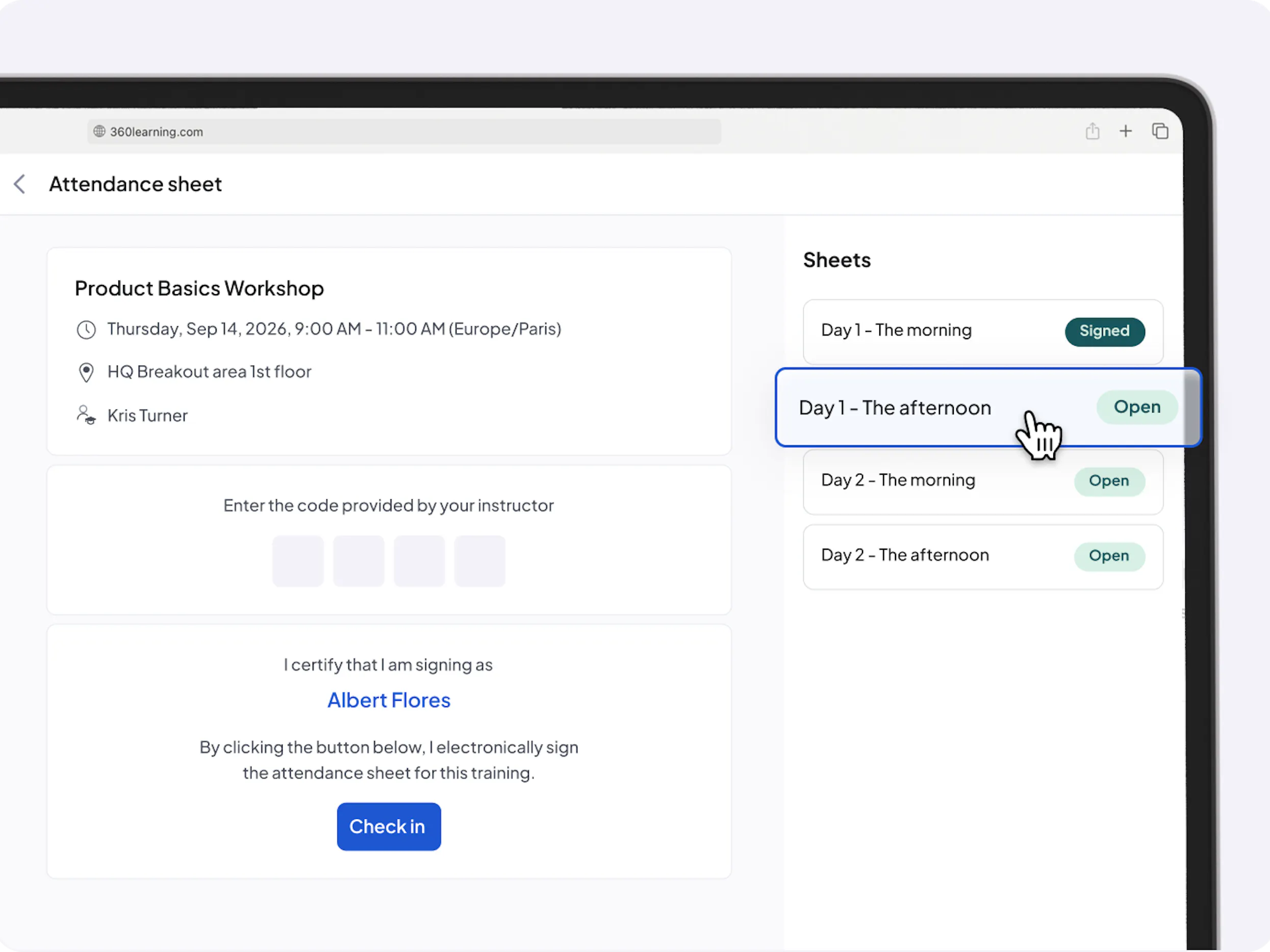Image resolution: width=1270 pixels, height=952 pixels.
Task: Select the Day 1 – The afternoon sheet
Action: click(988, 407)
